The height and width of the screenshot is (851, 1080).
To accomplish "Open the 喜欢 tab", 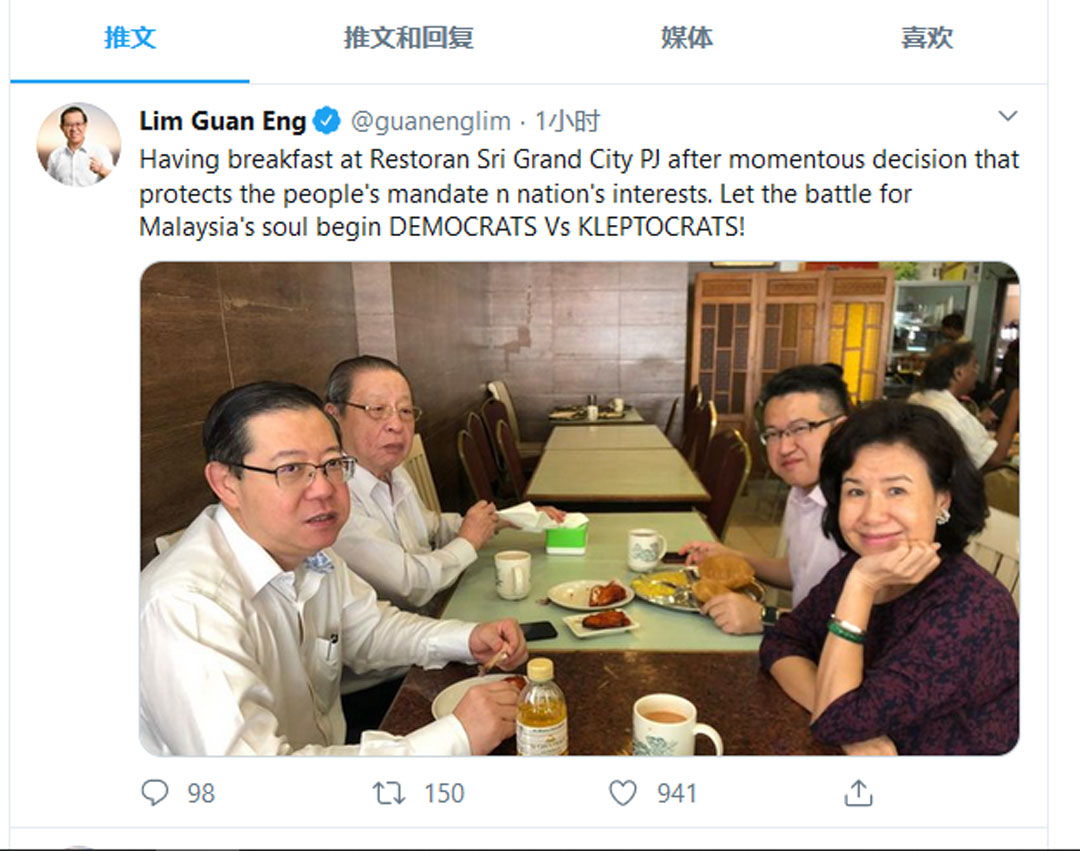I will coord(927,38).
